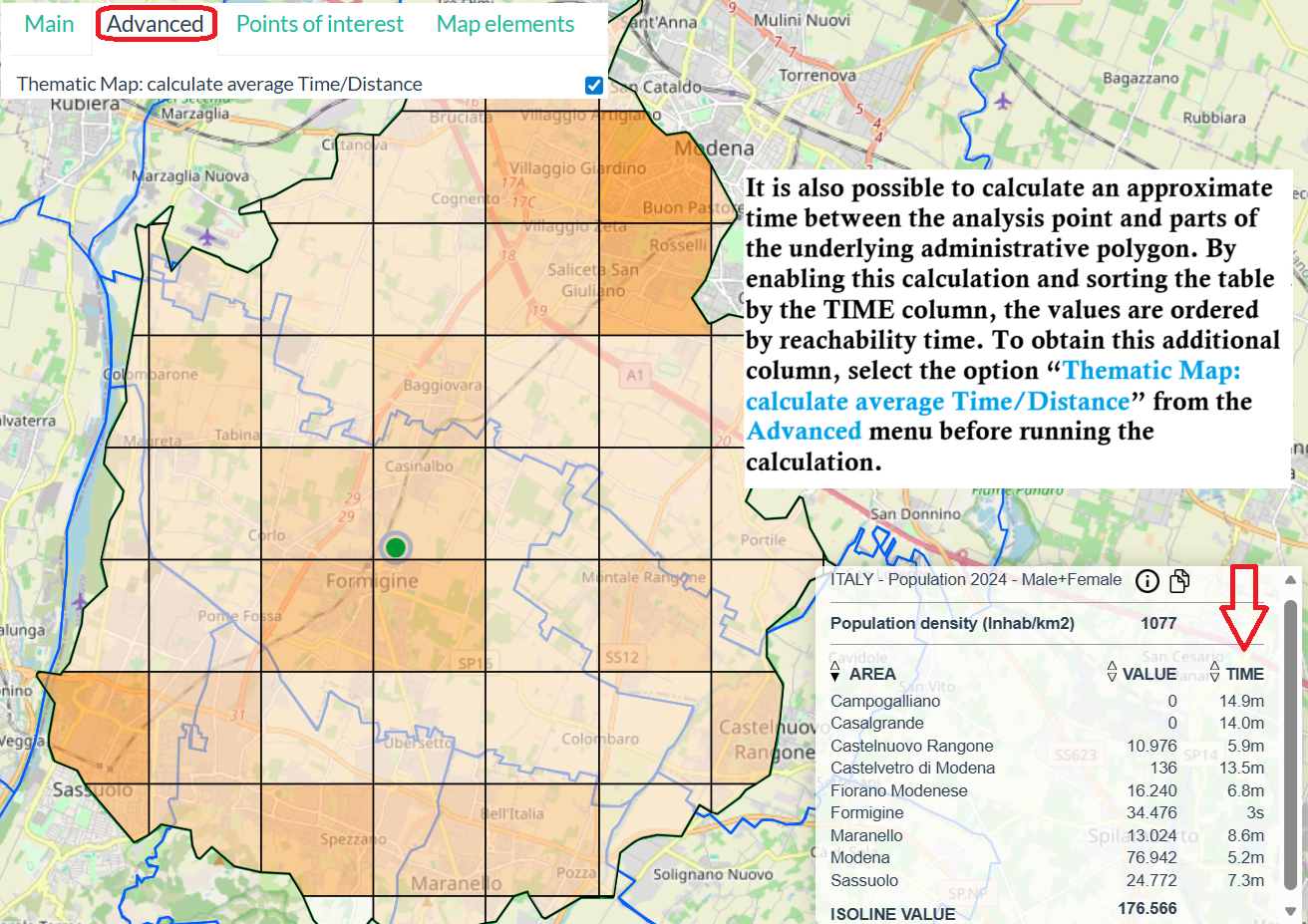Screen dimensions: 1308x924
Task: Click the Thematic Map option label text
Action: [219, 85]
